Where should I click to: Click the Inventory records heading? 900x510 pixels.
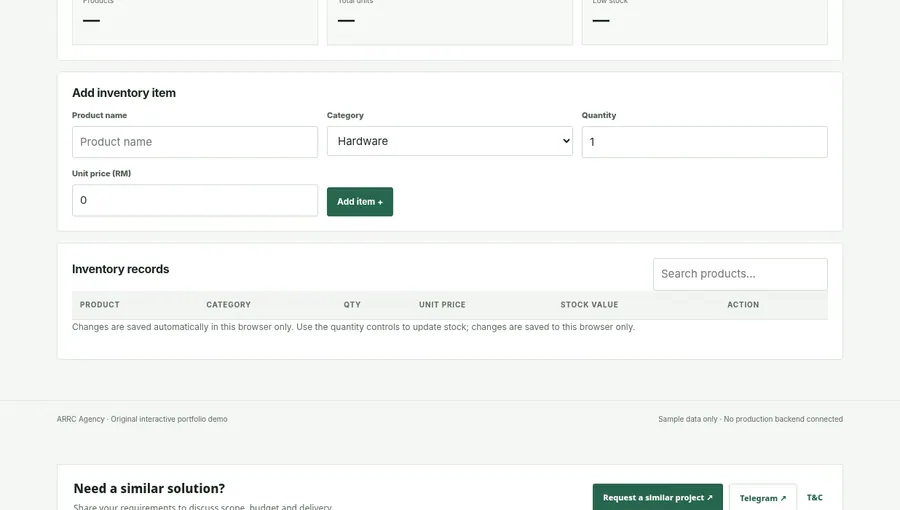click(x=121, y=269)
